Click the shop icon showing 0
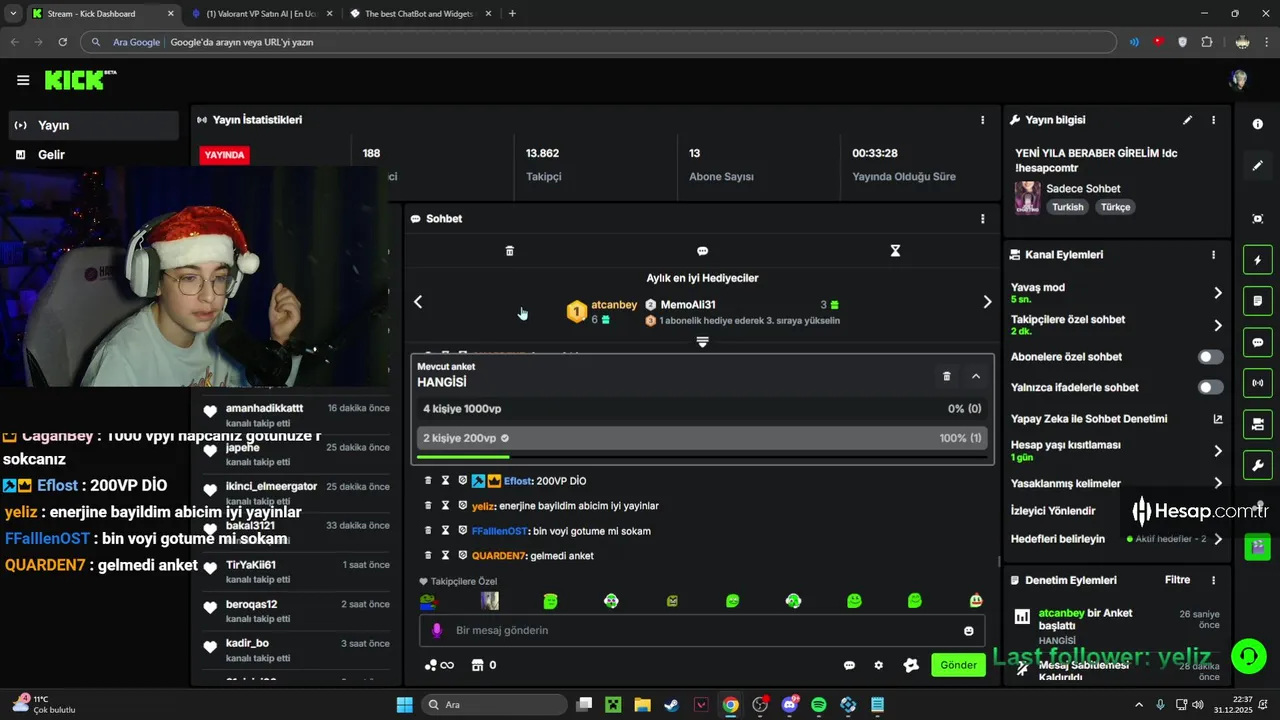 (484, 665)
